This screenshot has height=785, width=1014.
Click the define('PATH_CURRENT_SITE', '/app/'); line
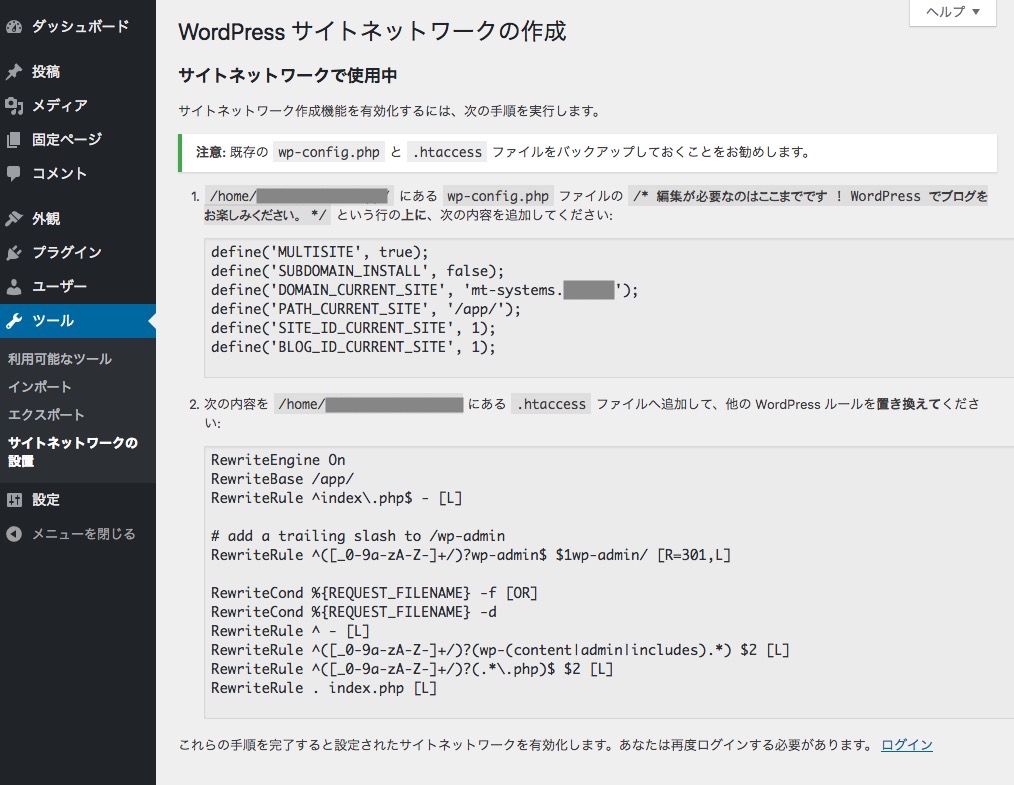[x=365, y=309]
